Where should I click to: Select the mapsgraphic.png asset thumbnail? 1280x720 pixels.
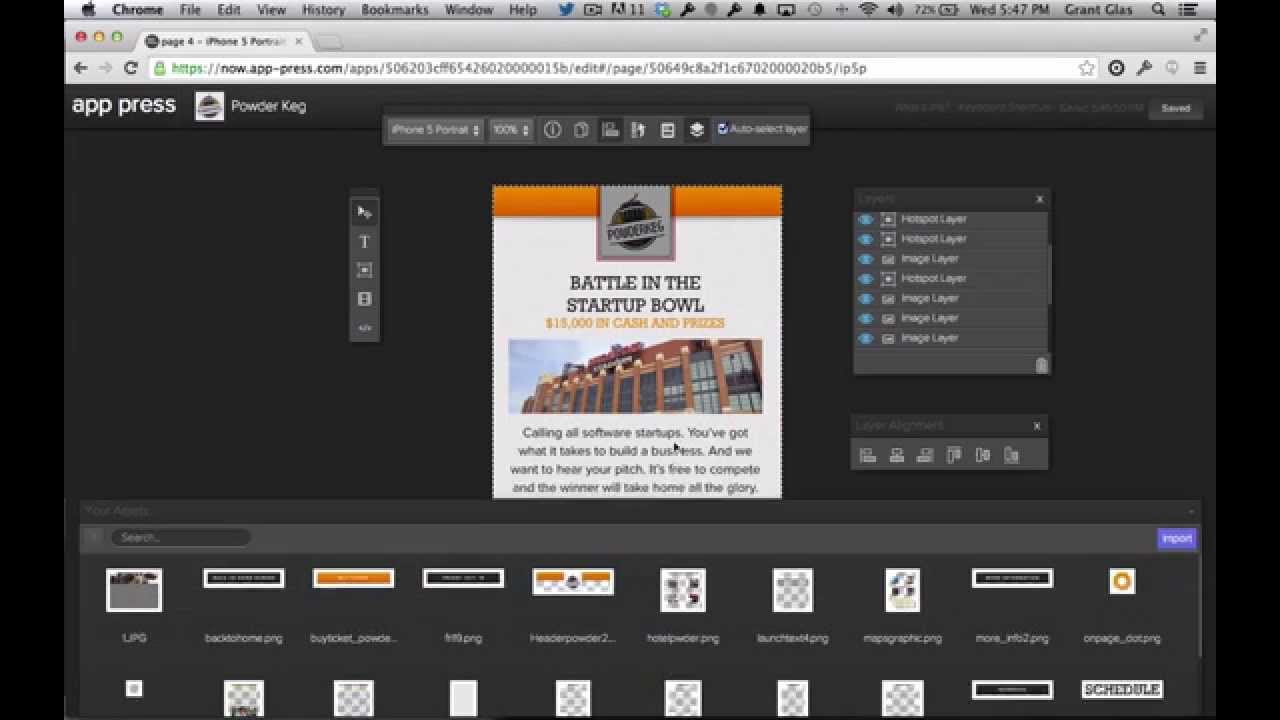tap(903, 590)
